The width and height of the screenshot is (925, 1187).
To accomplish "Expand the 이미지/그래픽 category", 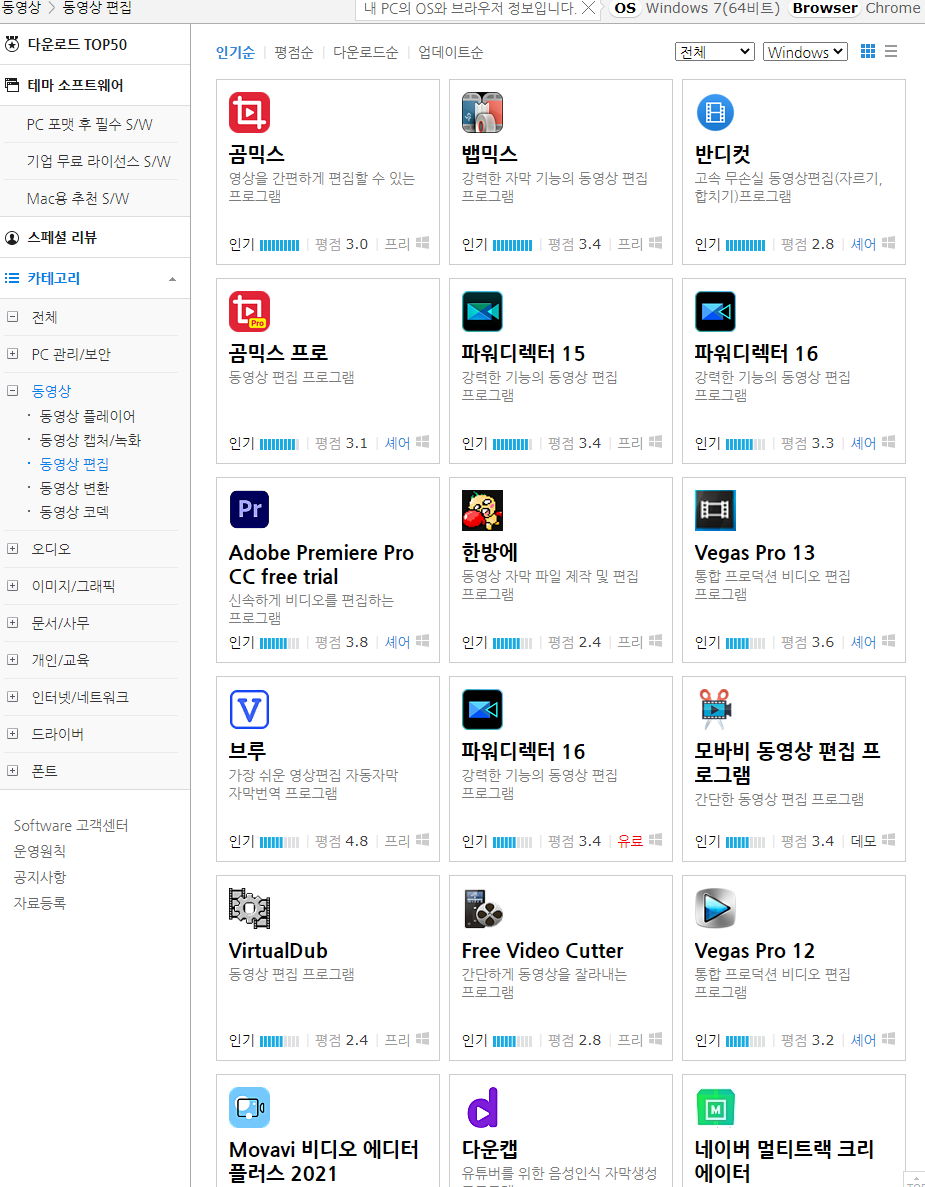I will click(x=12, y=585).
